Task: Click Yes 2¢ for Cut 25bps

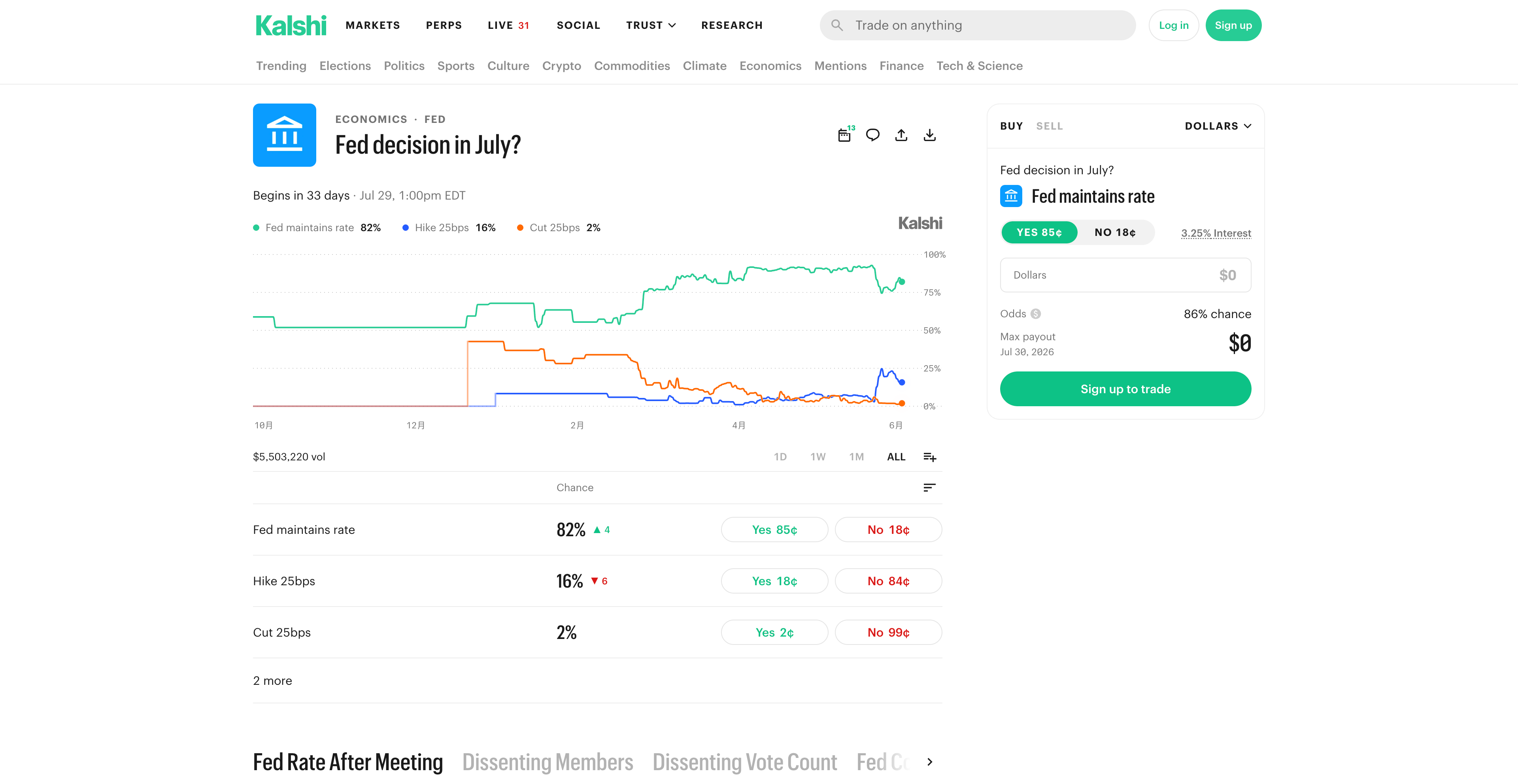Action: (x=774, y=633)
